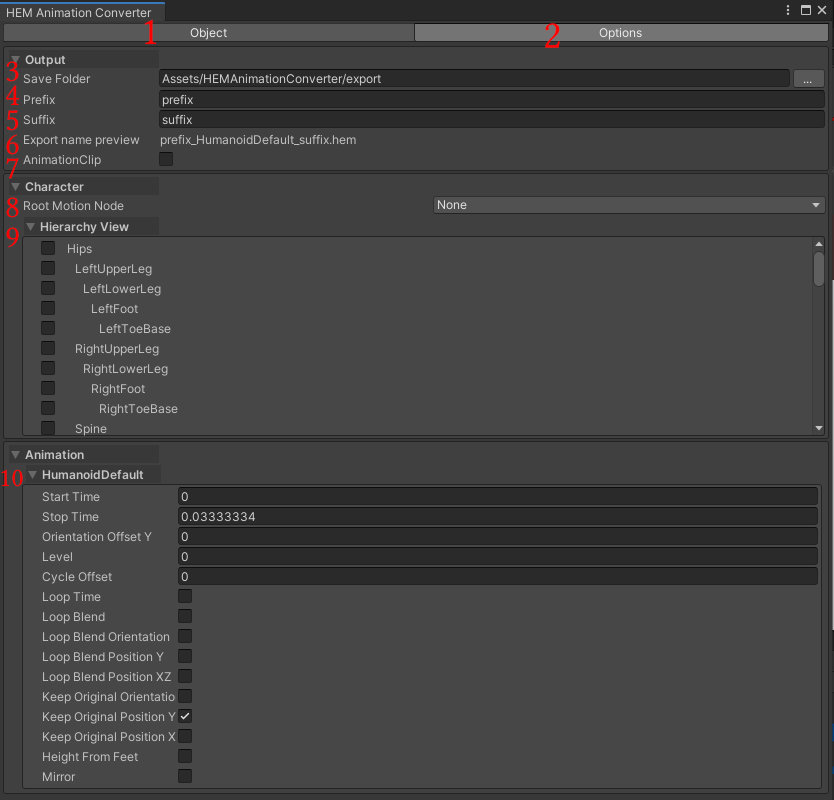This screenshot has height=800, width=834.
Task: Open the window context menu via the kebab icon
Action: pos(787,9)
